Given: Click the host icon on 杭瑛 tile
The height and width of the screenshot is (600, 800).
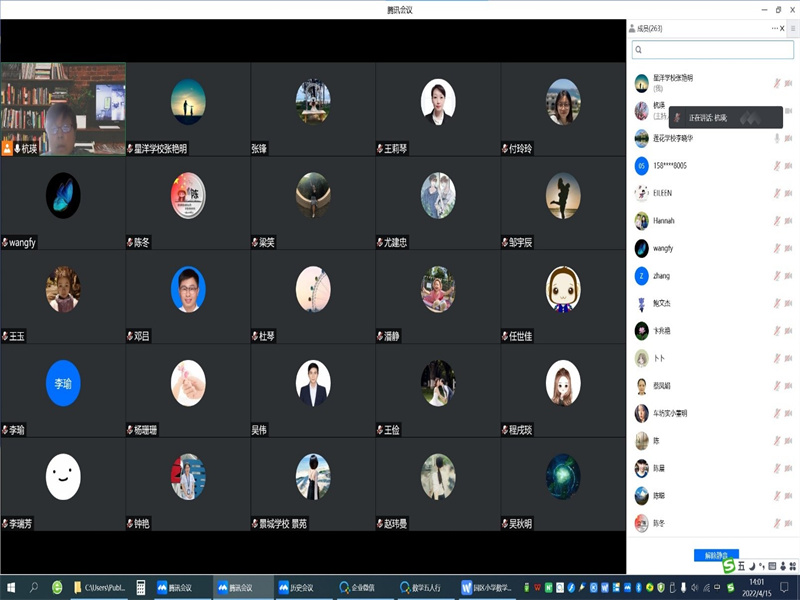Looking at the screenshot, I should coord(7,148).
